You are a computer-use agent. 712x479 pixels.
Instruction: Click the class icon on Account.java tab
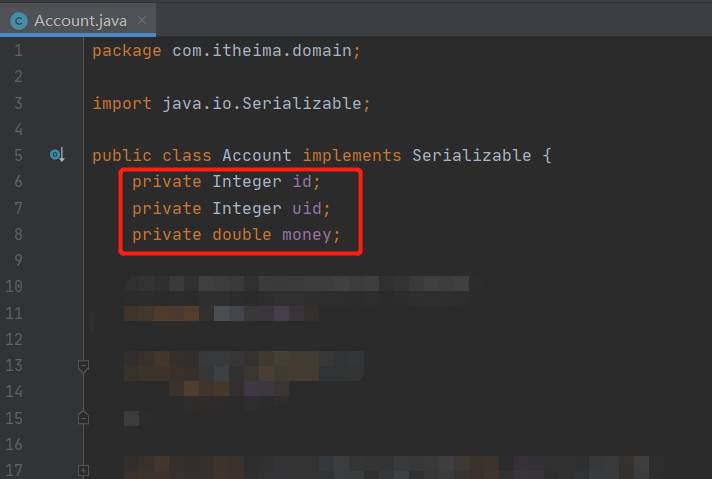[19, 21]
